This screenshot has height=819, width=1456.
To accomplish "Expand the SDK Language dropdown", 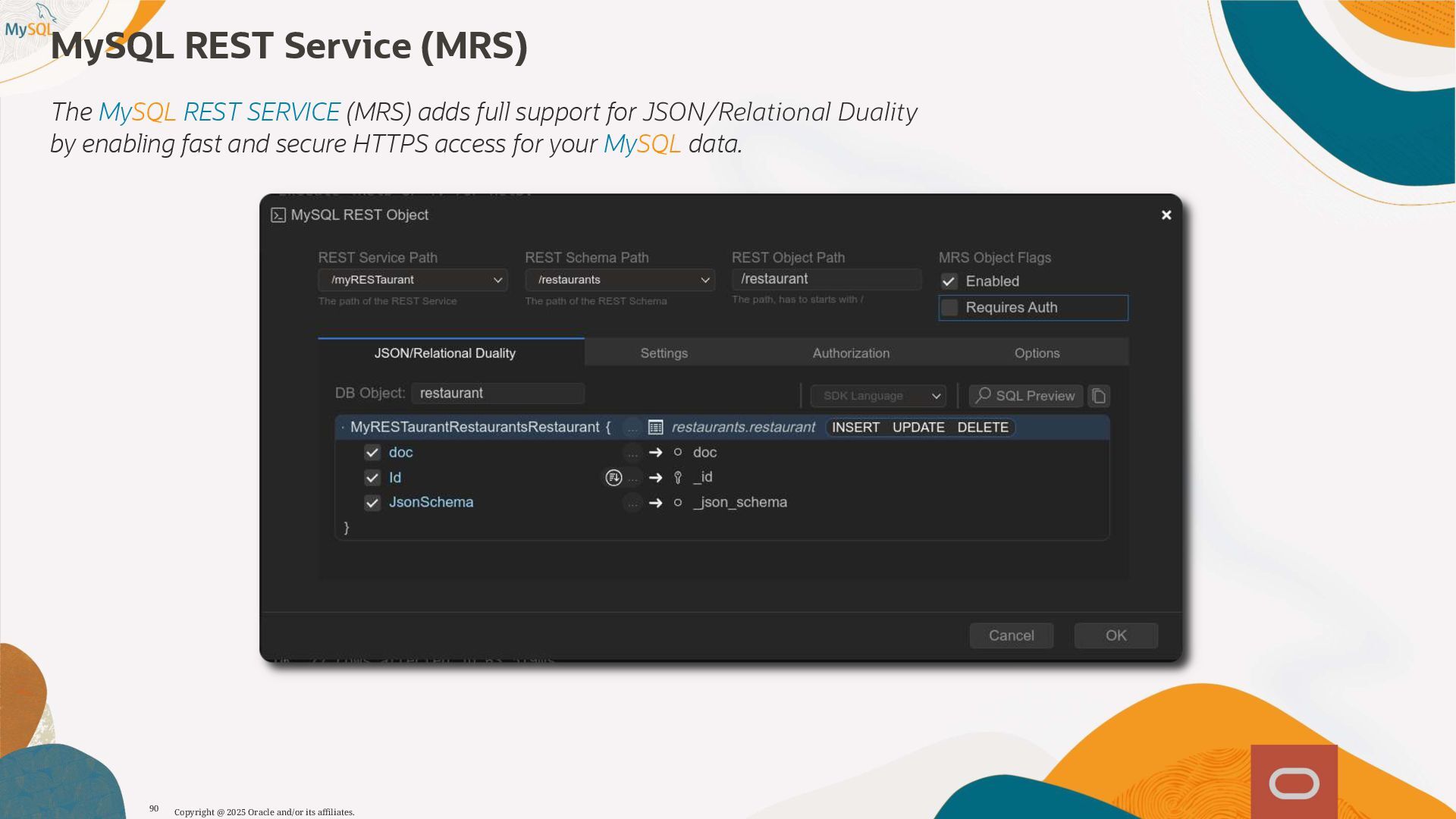I will pyautogui.click(x=878, y=396).
